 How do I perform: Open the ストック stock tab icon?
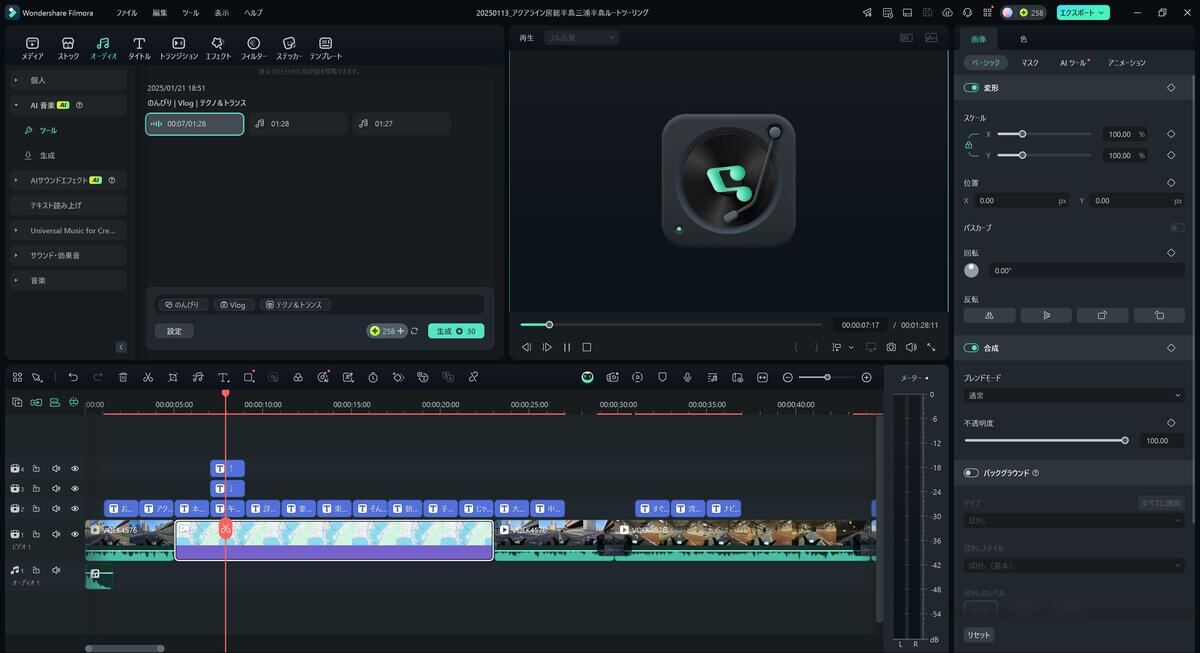68,43
